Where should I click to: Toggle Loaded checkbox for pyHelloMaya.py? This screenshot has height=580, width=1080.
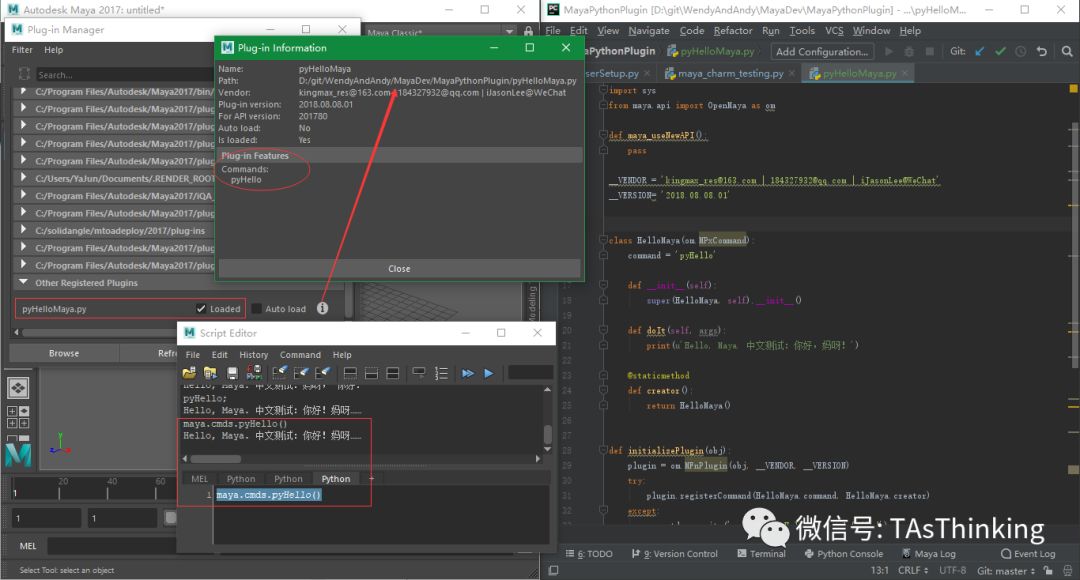pyautogui.click(x=201, y=309)
